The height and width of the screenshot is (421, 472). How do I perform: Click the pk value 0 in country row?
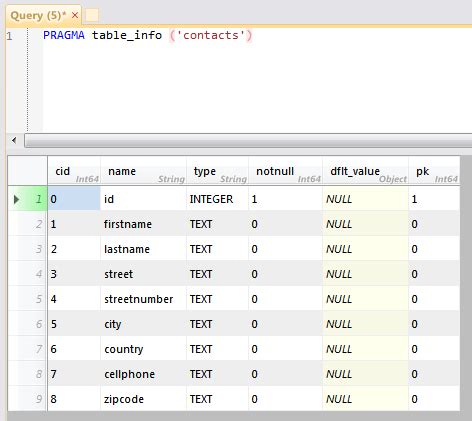[434, 349]
